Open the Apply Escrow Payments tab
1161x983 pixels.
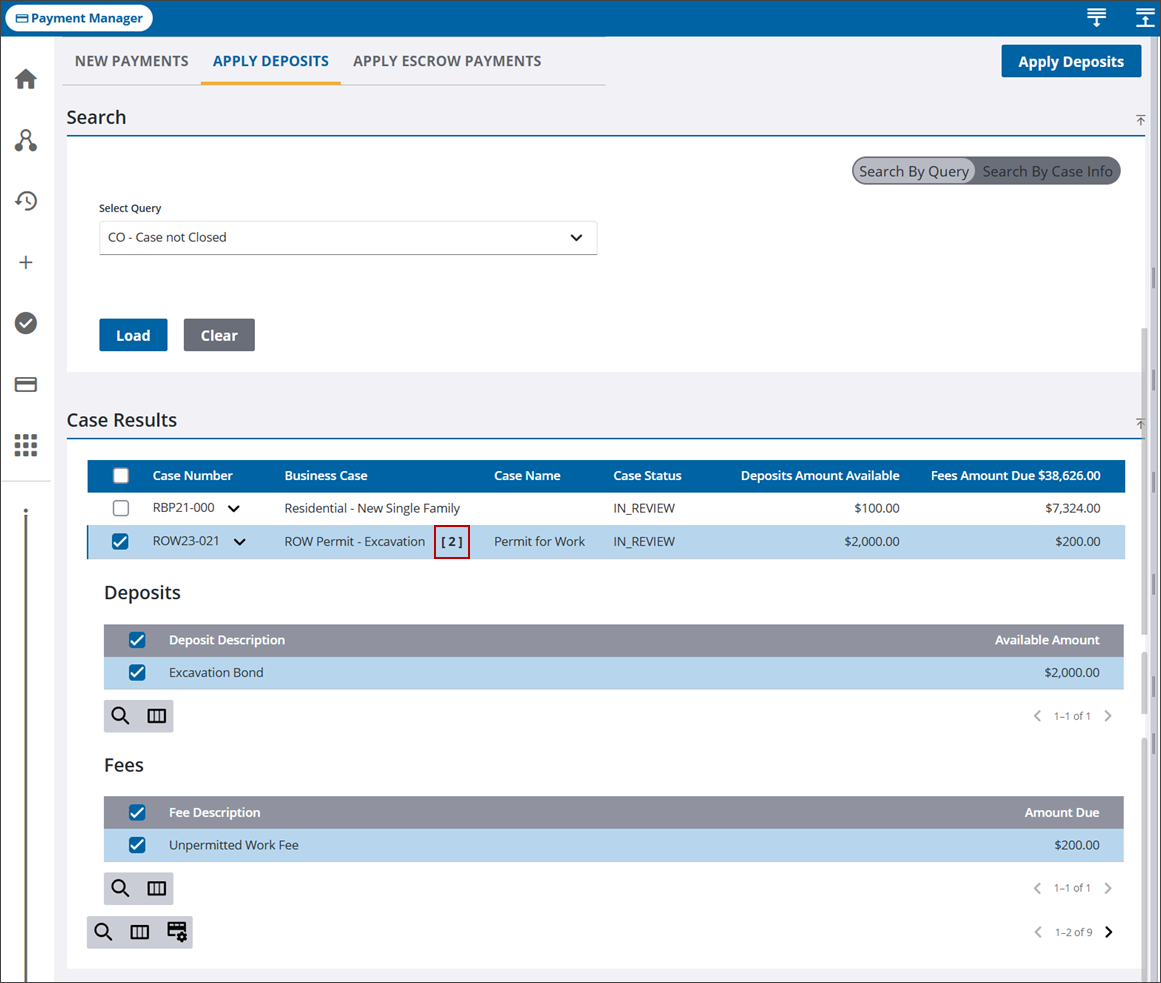pos(447,61)
